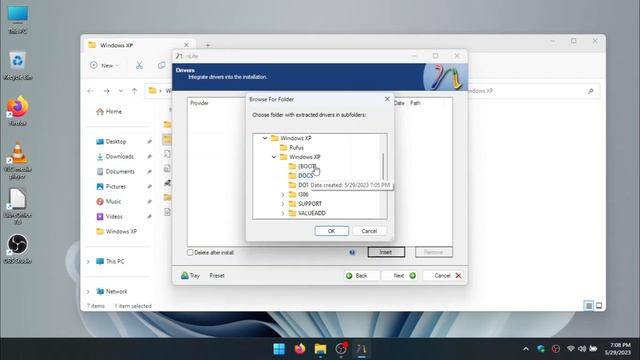Expand the I386 folder
Image resolution: width=640 pixels, height=360 pixels.
point(283,195)
